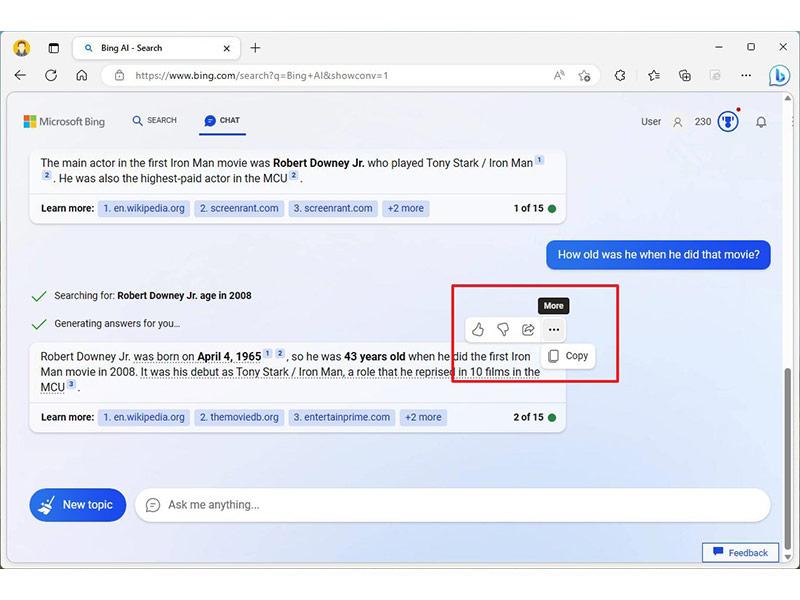Open Microsoft Rewards points 230

coord(703,121)
